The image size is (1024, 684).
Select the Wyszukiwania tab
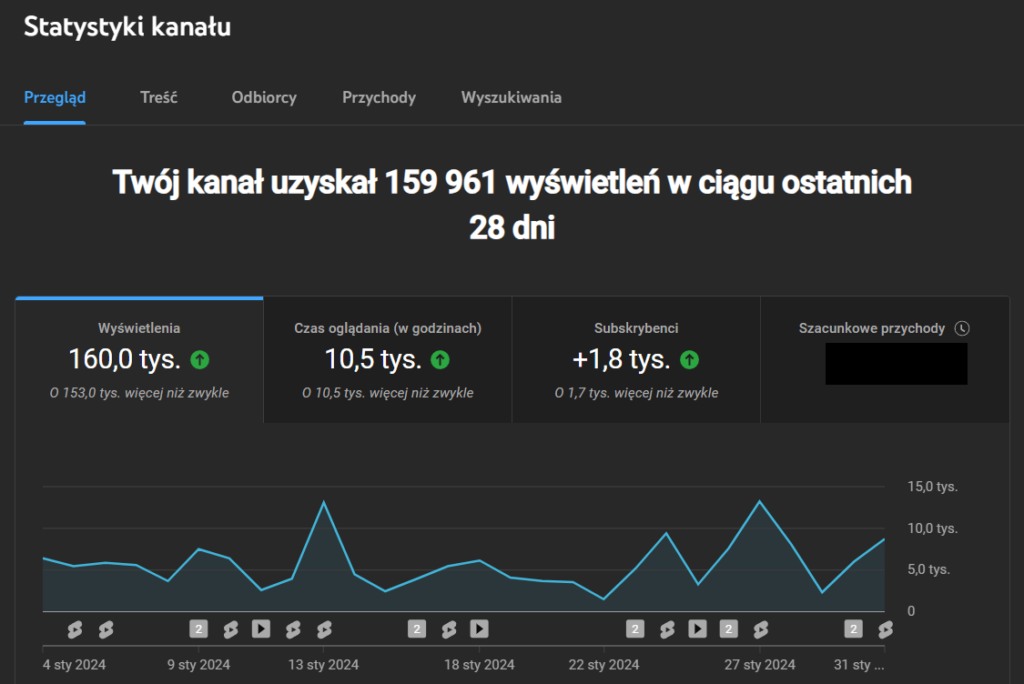tap(511, 98)
